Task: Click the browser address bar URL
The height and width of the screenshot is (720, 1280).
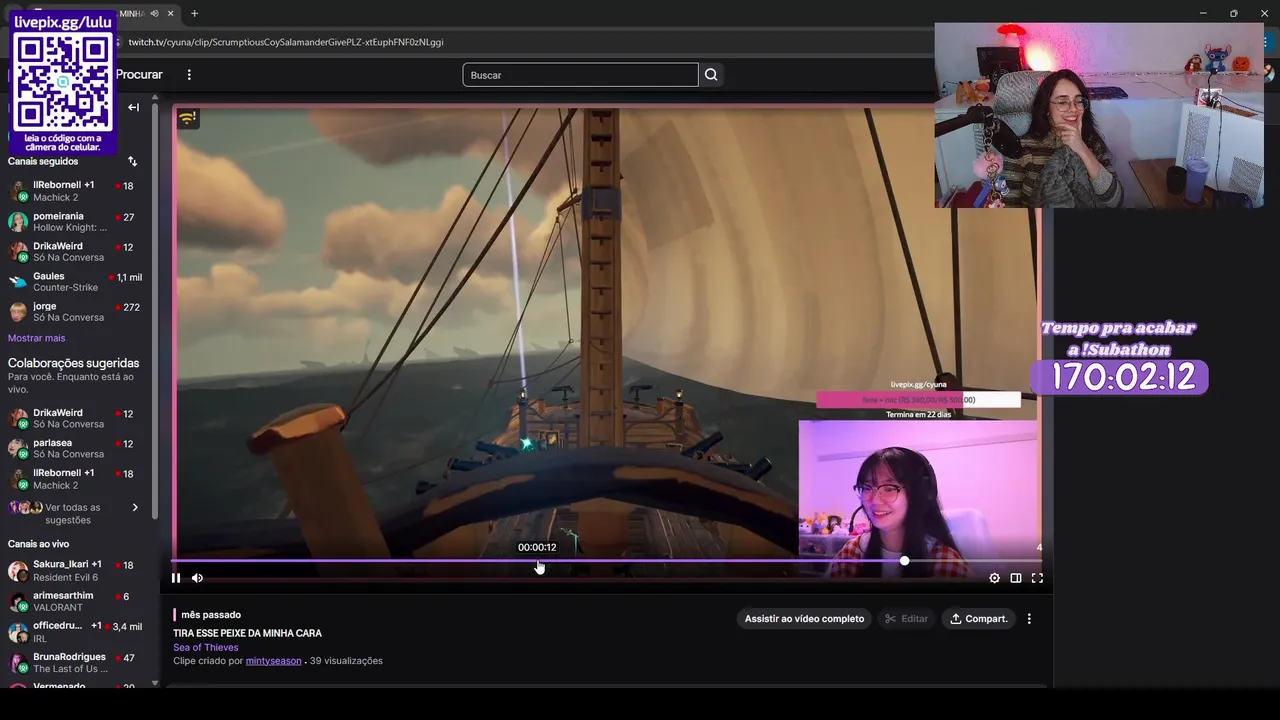Action: [x=286, y=42]
